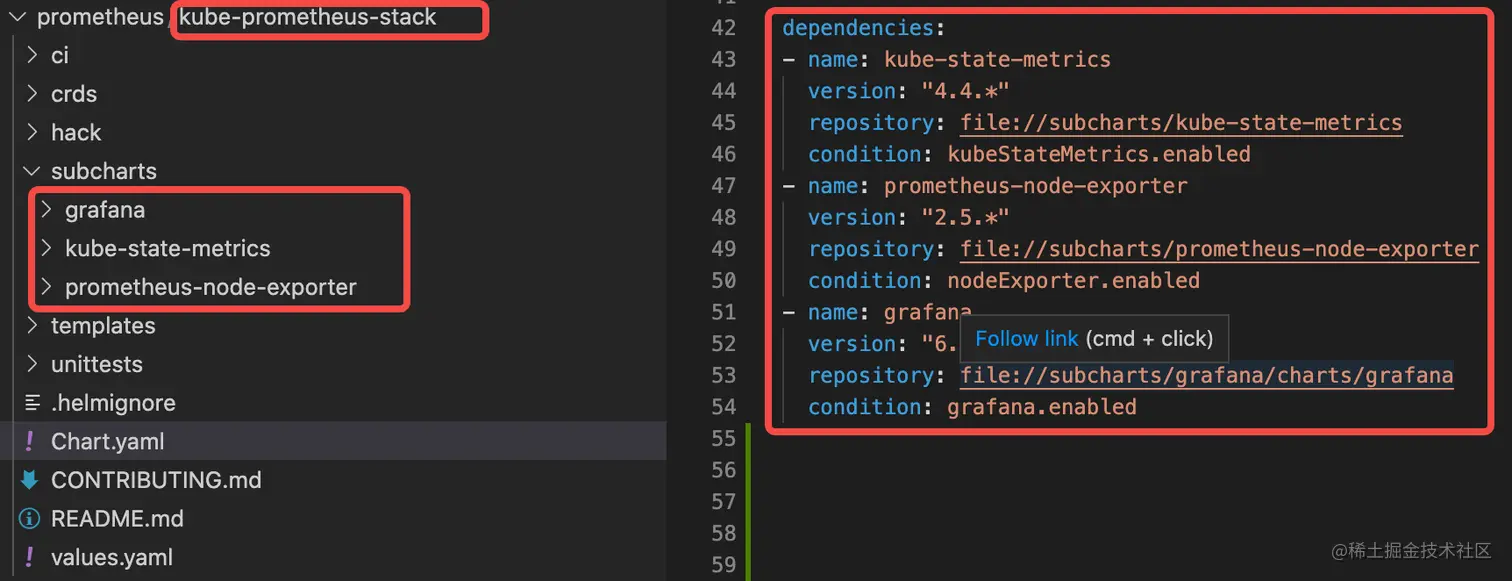The height and width of the screenshot is (581, 1512).
Task: Open the Chart.yaml file
Action: point(108,441)
